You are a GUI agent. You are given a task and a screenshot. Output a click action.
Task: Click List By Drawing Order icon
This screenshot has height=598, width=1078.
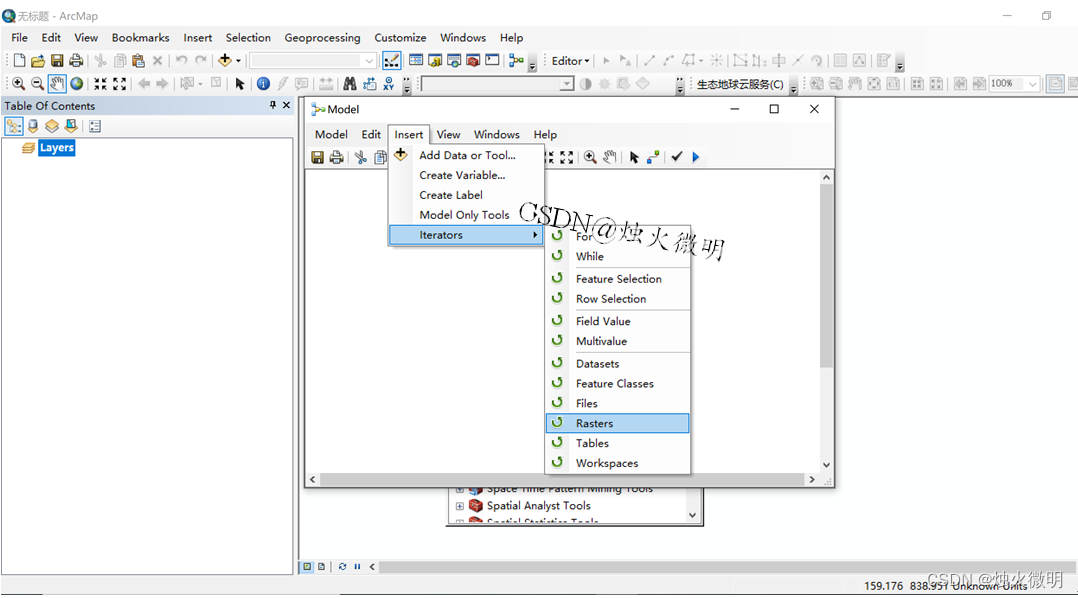[x=14, y=126]
